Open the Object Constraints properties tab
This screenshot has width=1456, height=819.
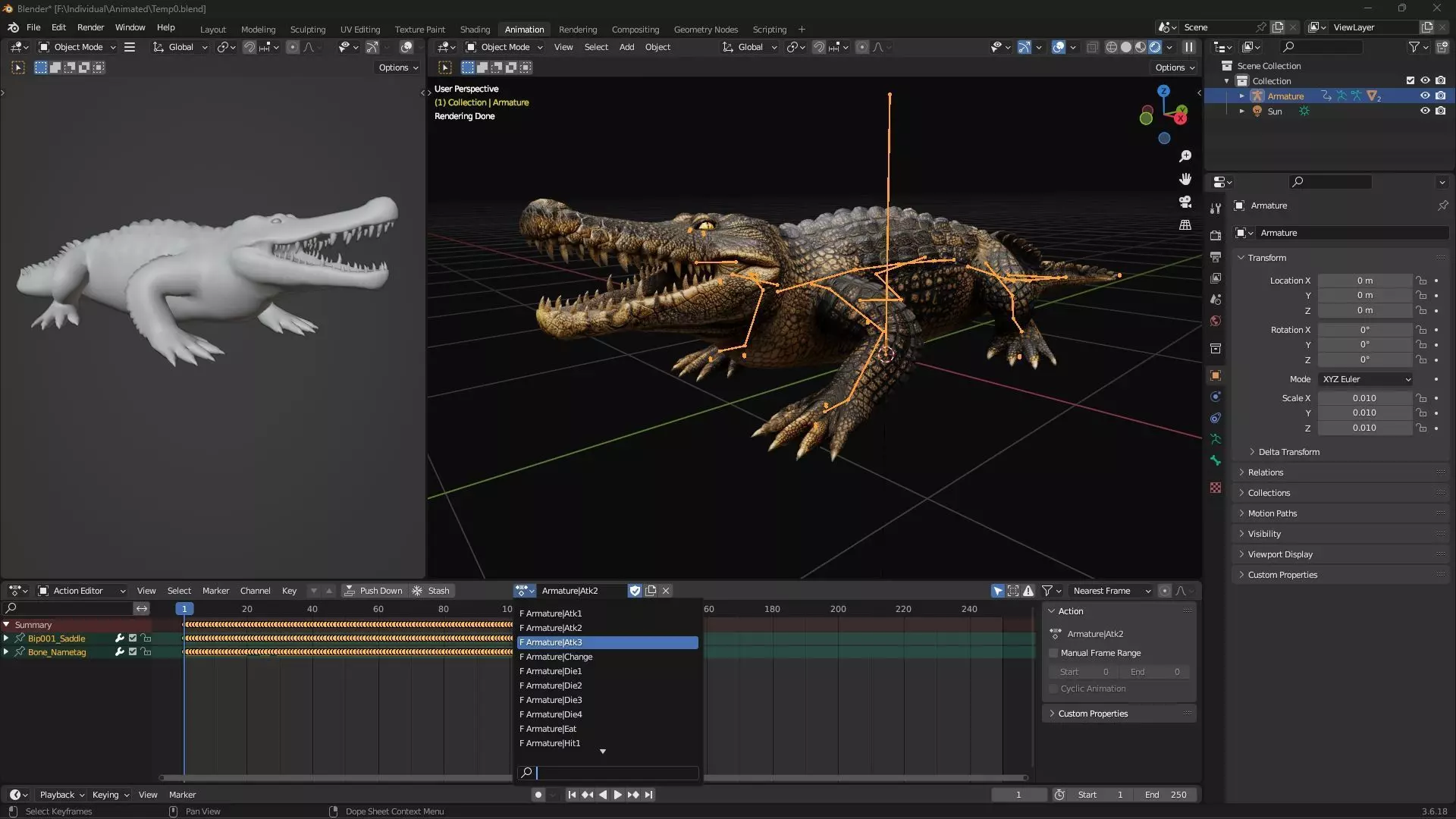coord(1216,418)
